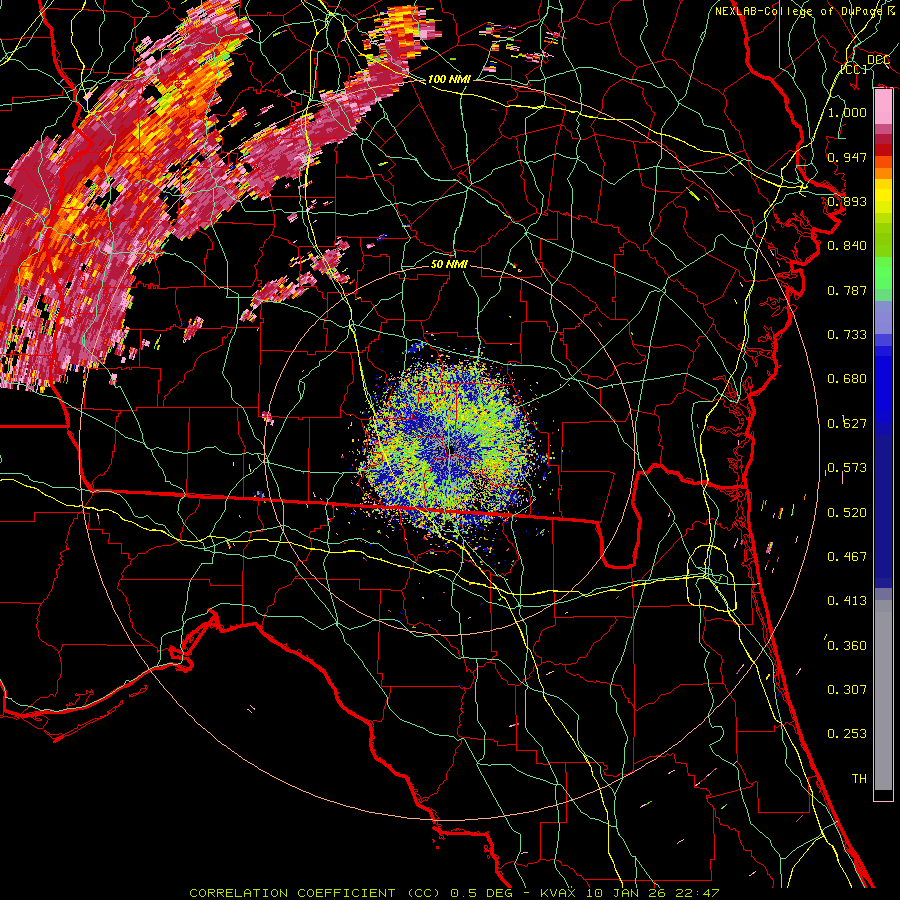Click the 100 NMI range ring label
This screenshot has height=900, width=900.
[449, 79]
